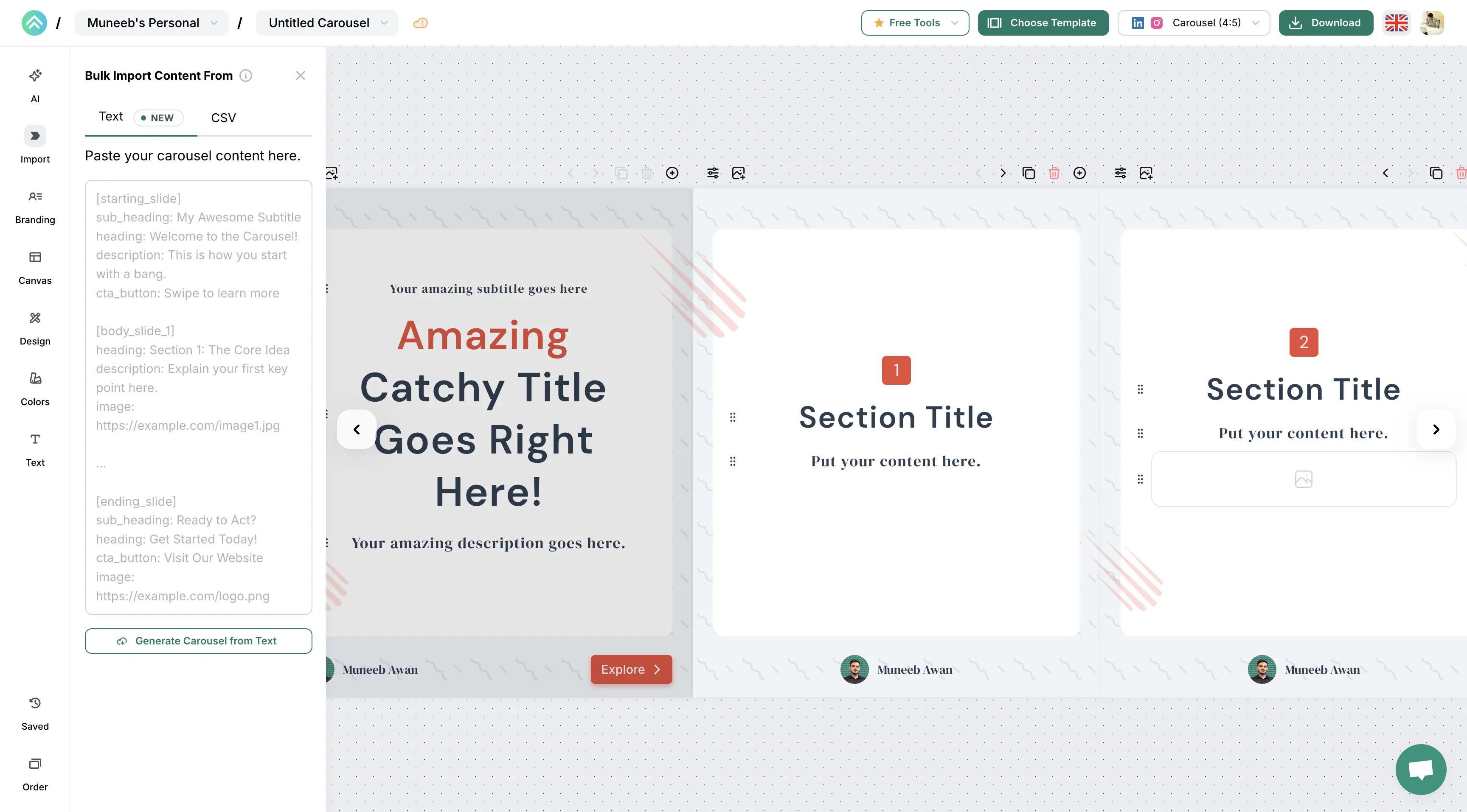Image resolution: width=1467 pixels, height=812 pixels.
Task: Expand the Untitled Carousel dropdown
Action: tap(327, 23)
